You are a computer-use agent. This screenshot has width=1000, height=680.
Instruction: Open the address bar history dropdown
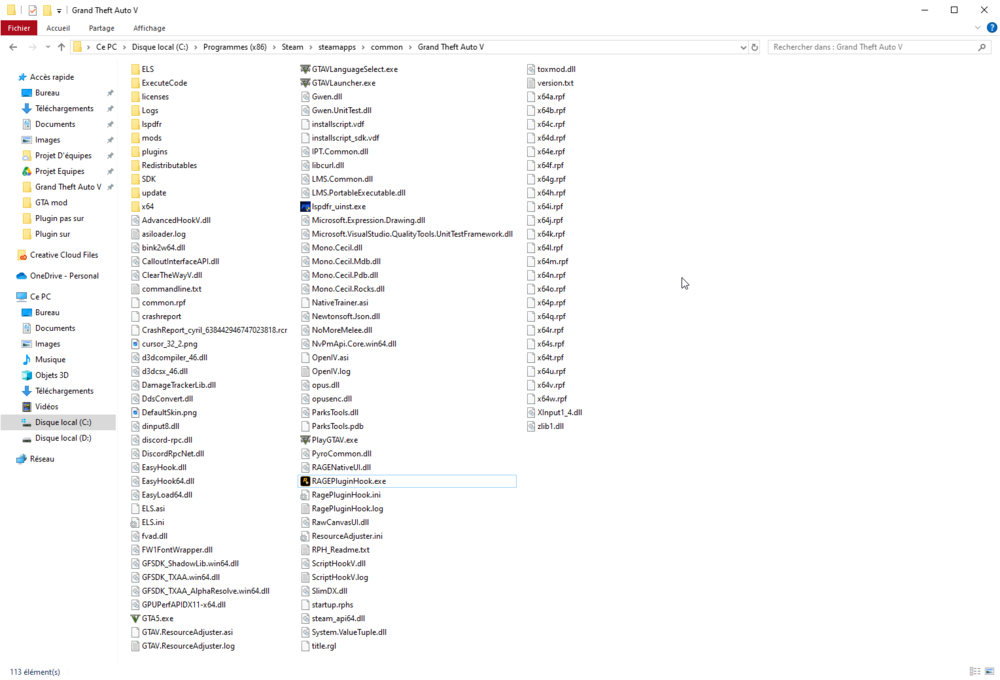(743, 47)
